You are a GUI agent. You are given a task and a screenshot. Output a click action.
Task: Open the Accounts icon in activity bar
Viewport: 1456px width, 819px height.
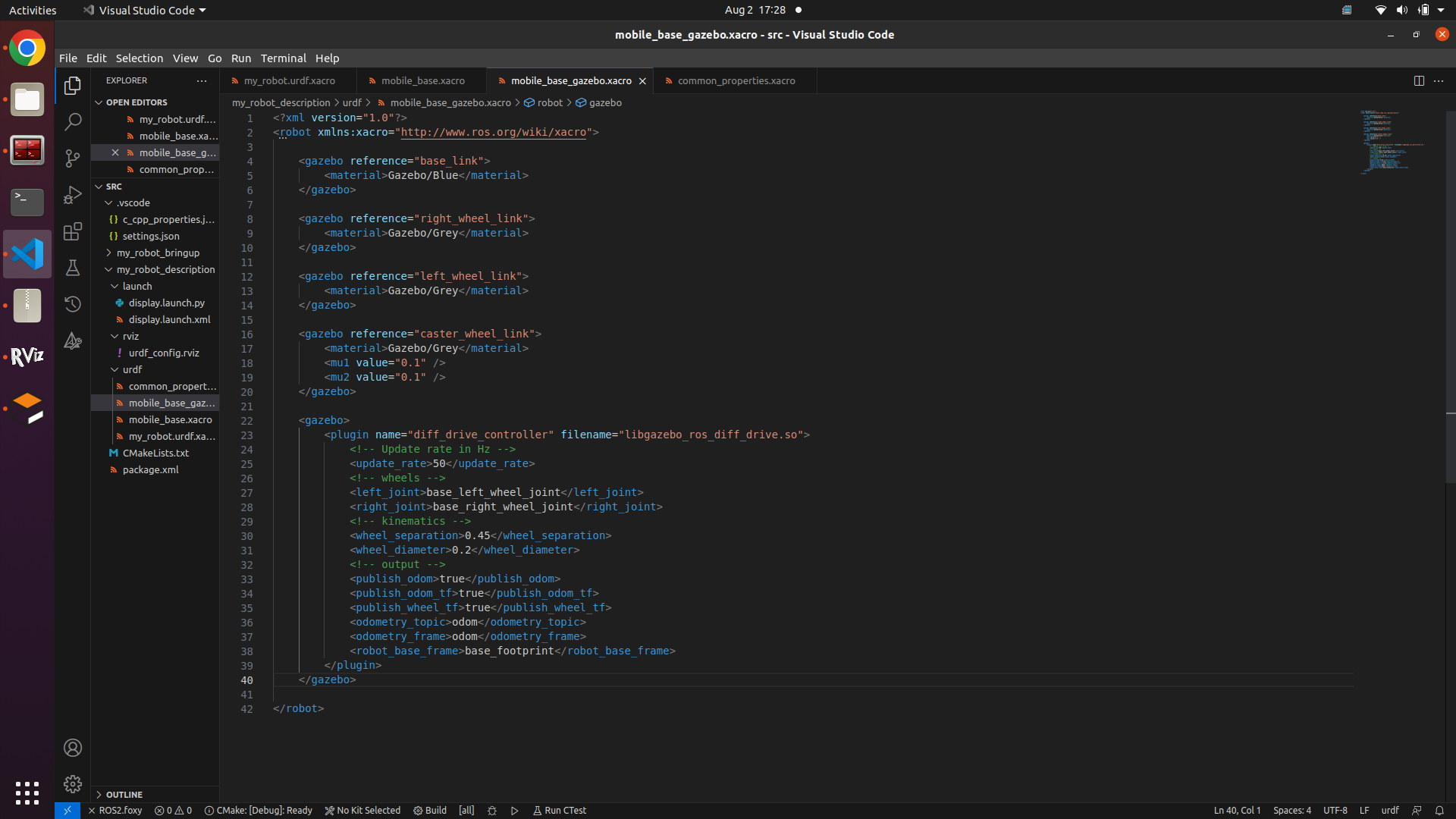coord(73,748)
